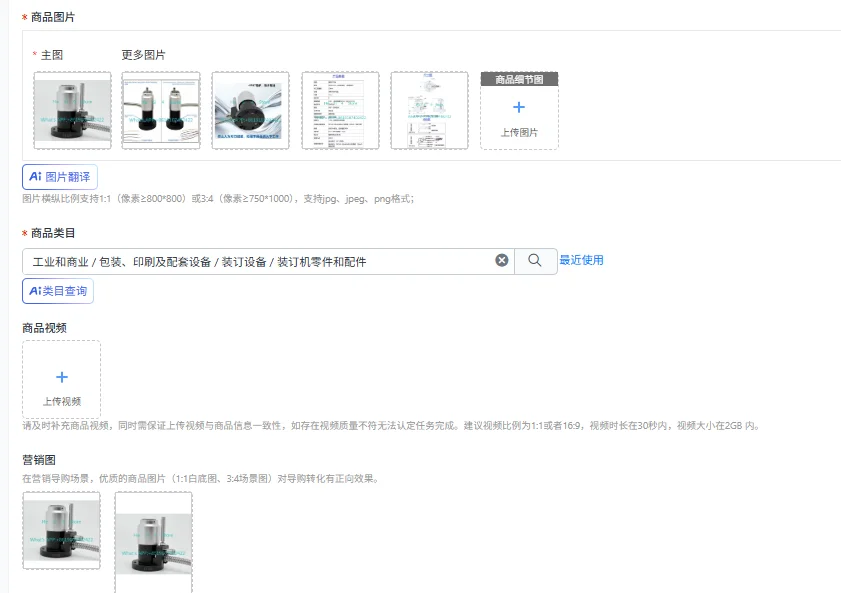
Task: Click the AI 图片翻译 button
Action: tap(60, 177)
